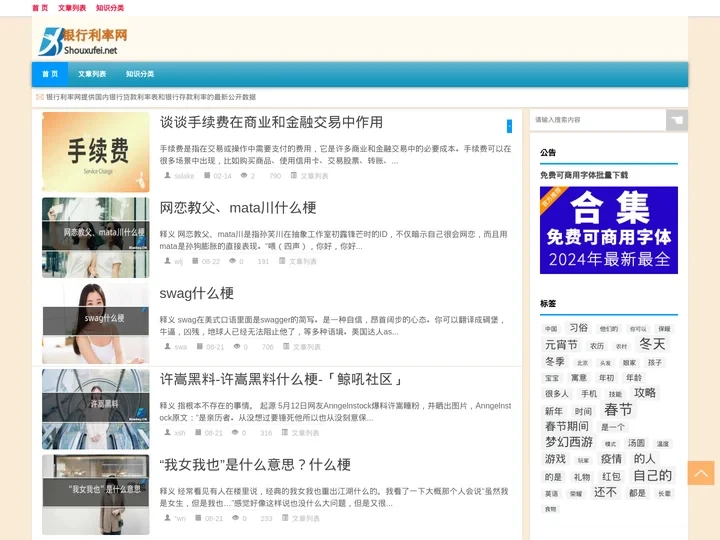Click the calendar icon in the 我女我也 article row

pos(198,518)
